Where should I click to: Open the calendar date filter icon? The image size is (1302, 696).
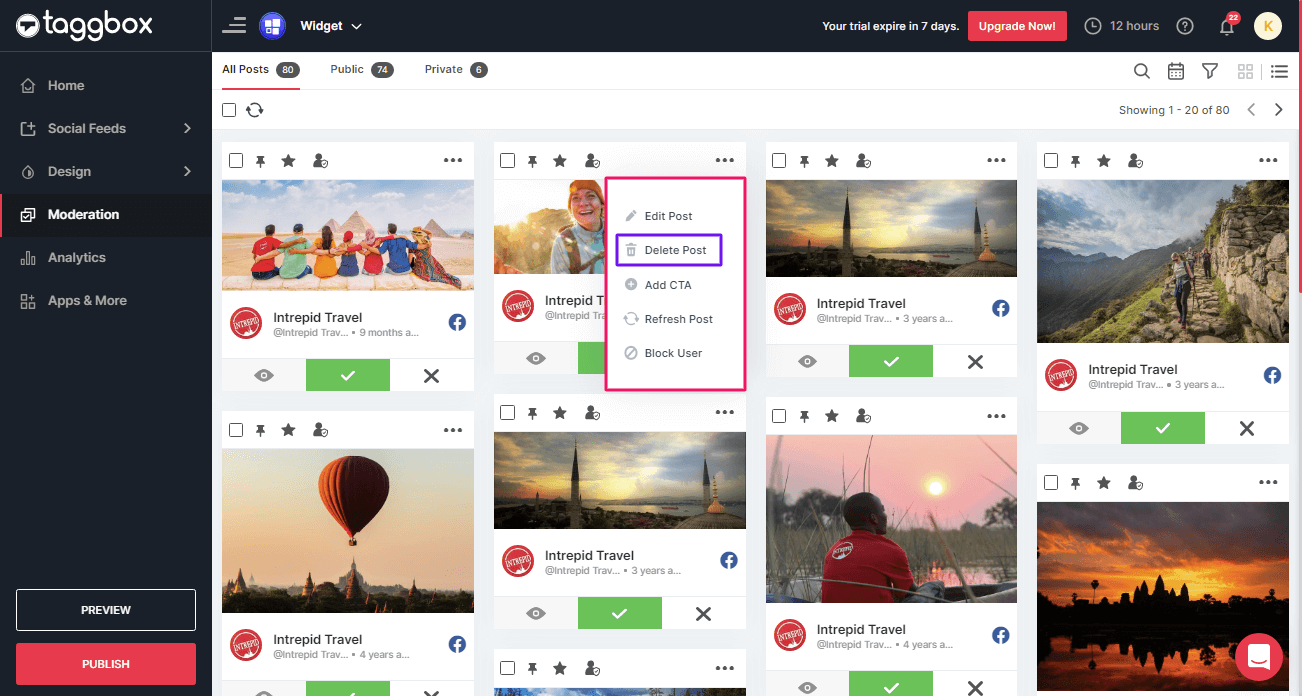1176,71
